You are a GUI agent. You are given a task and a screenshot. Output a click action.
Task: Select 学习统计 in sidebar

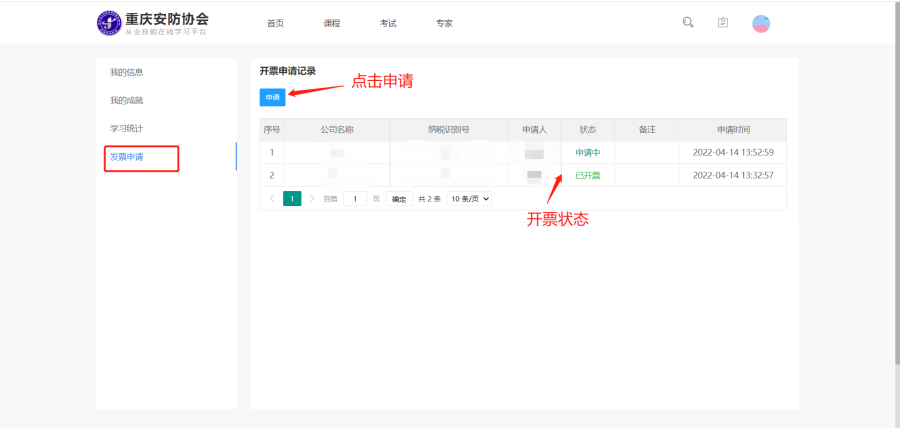(x=126, y=128)
